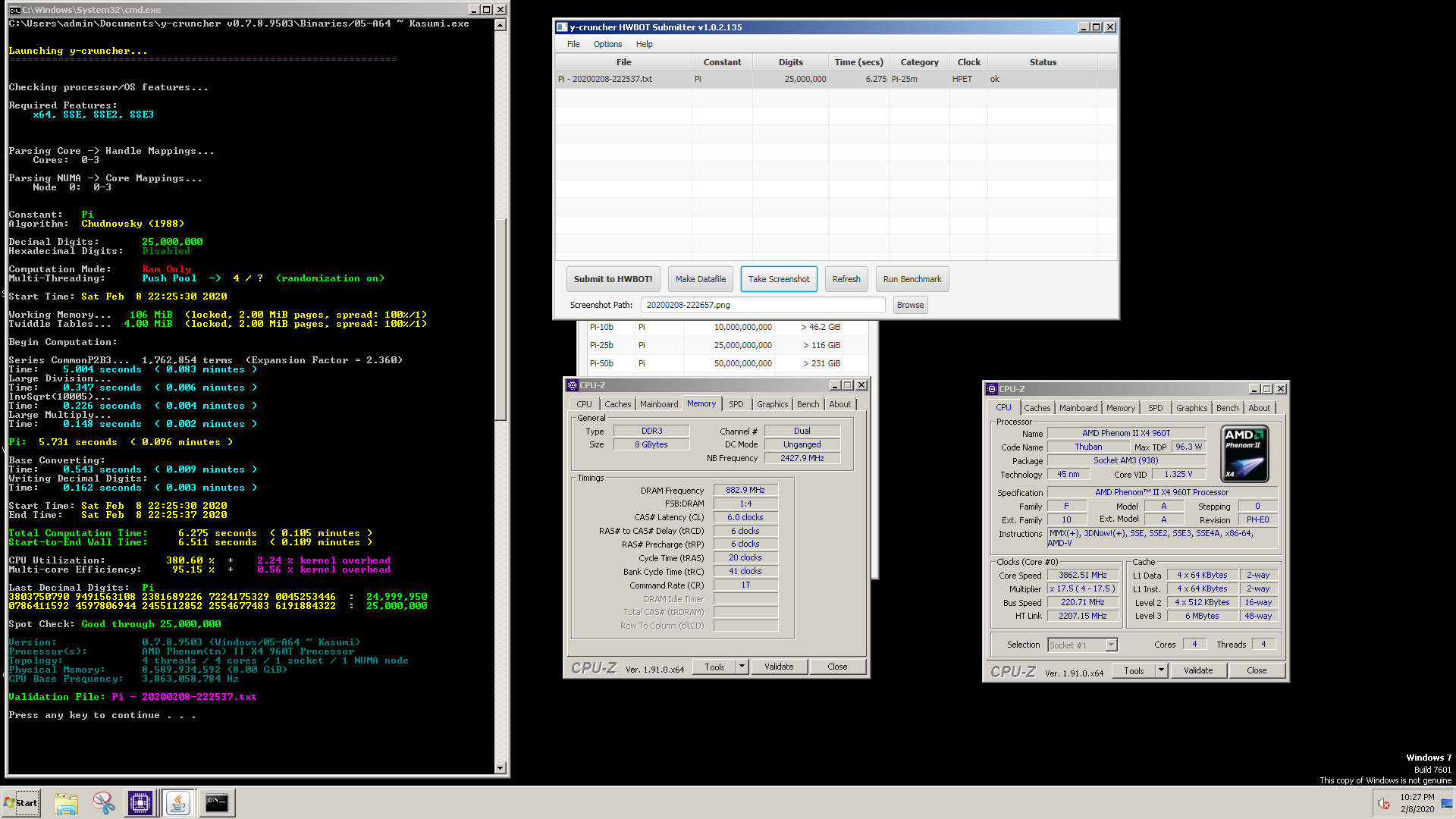Switch to Graphics tab in right CPU-Z window
1456x819 pixels.
click(1191, 408)
